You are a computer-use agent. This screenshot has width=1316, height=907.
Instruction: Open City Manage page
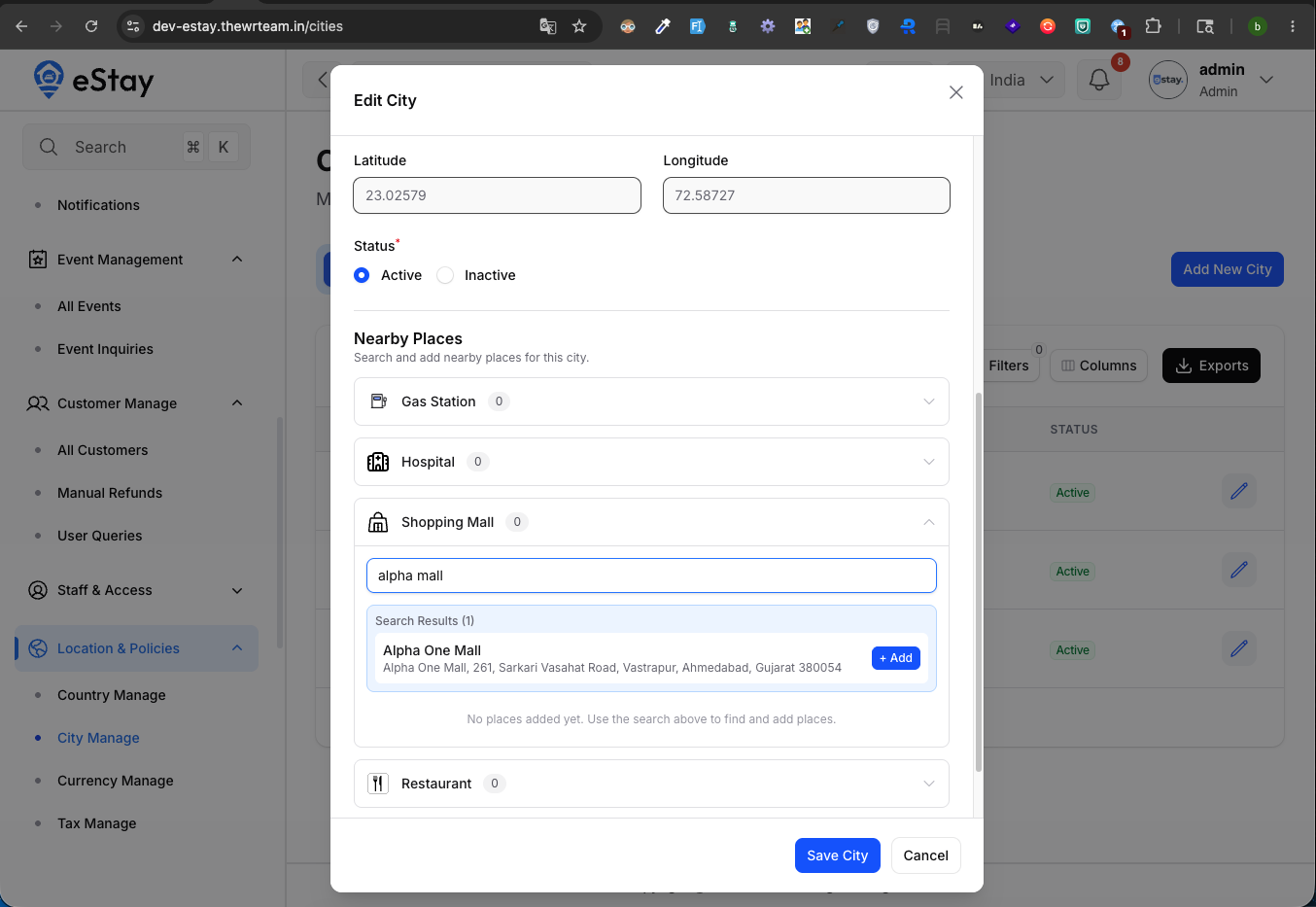coord(98,738)
